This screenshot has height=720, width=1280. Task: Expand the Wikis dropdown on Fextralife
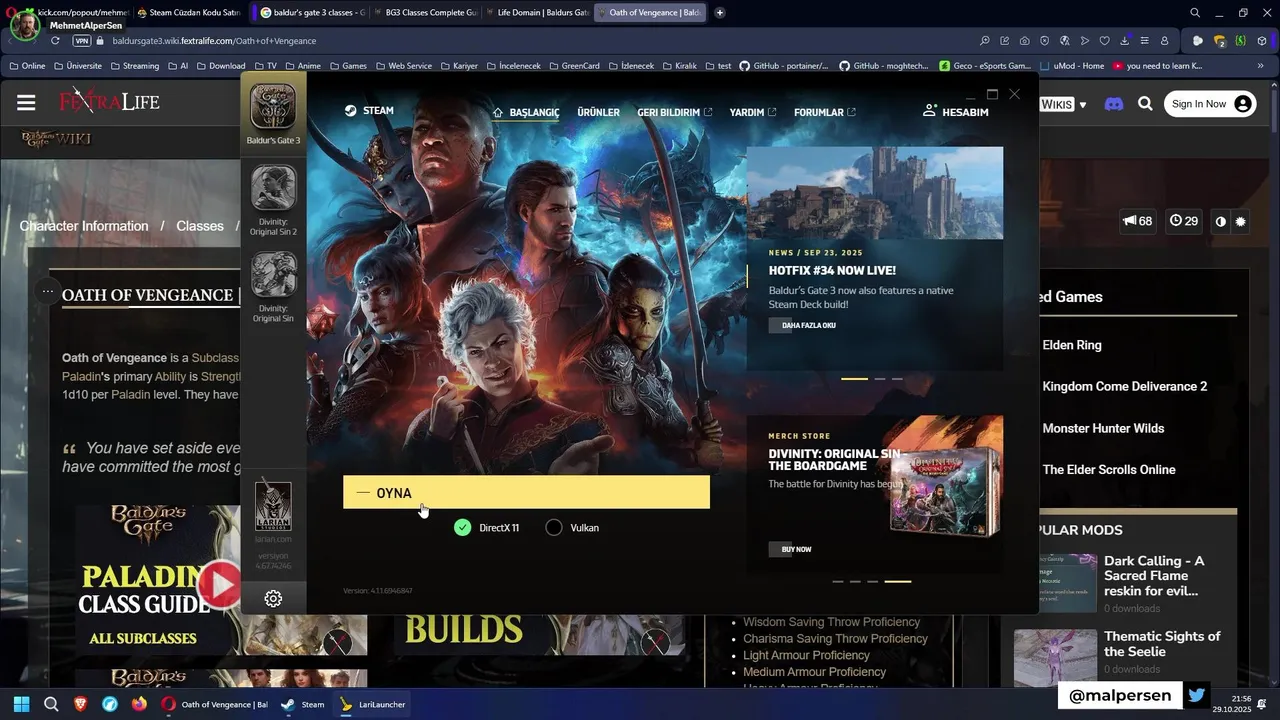(1064, 104)
